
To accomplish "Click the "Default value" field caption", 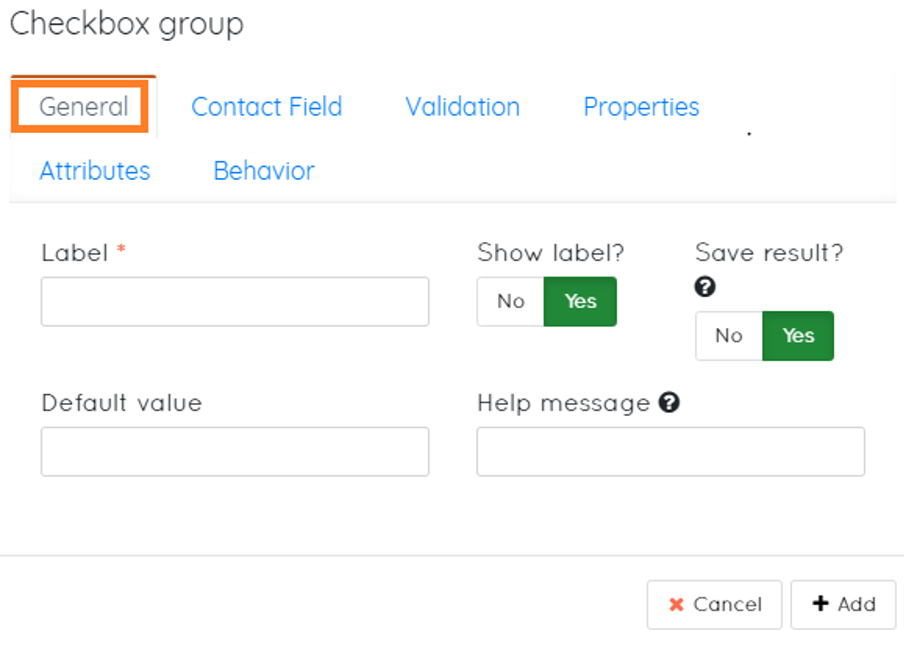I will point(121,403).
